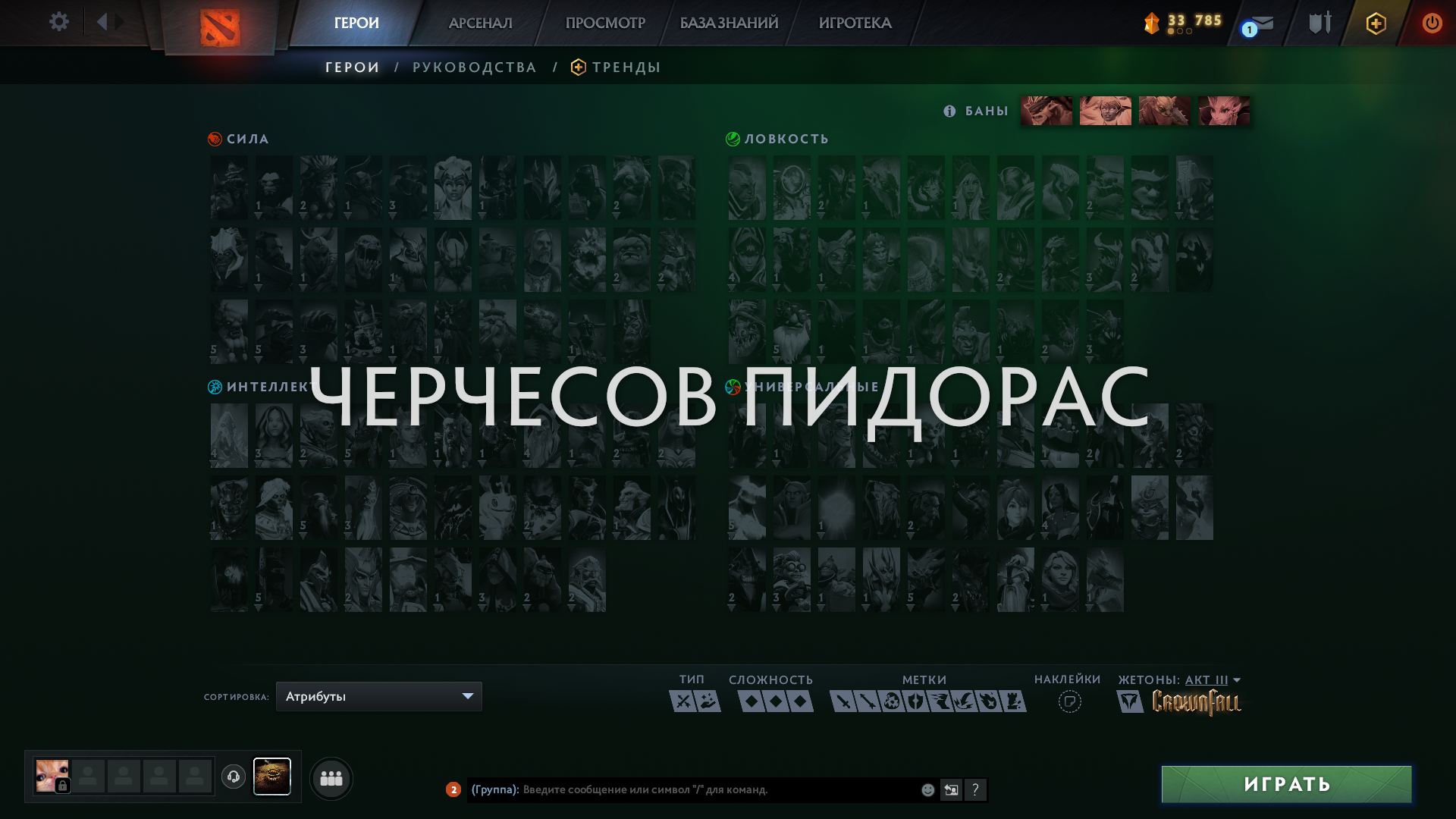This screenshot has height=819, width=1456.
Task: Select the Marci hero portrait
Action: [1015, 508]
